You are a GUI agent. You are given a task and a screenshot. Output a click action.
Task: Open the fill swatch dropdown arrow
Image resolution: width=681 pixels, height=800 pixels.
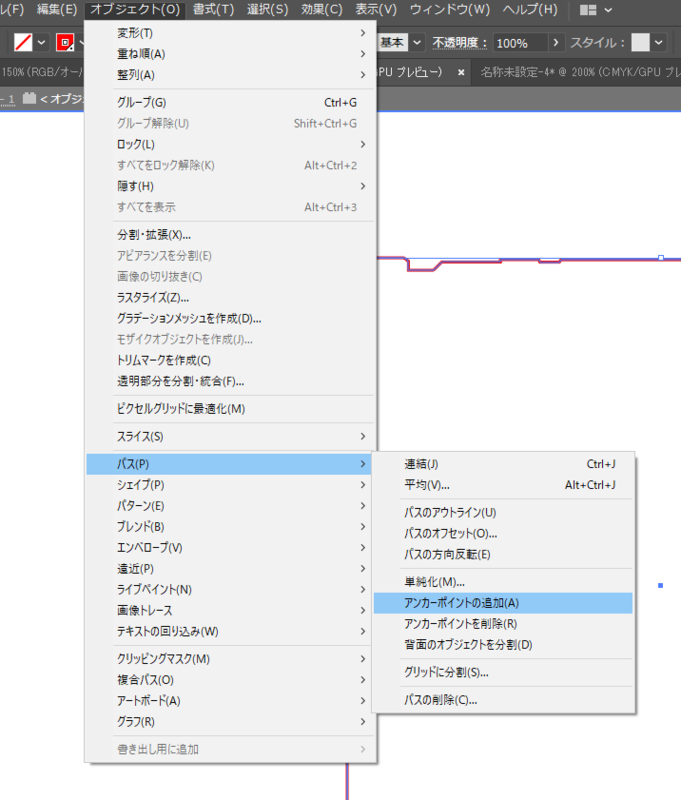click(42, 42)
